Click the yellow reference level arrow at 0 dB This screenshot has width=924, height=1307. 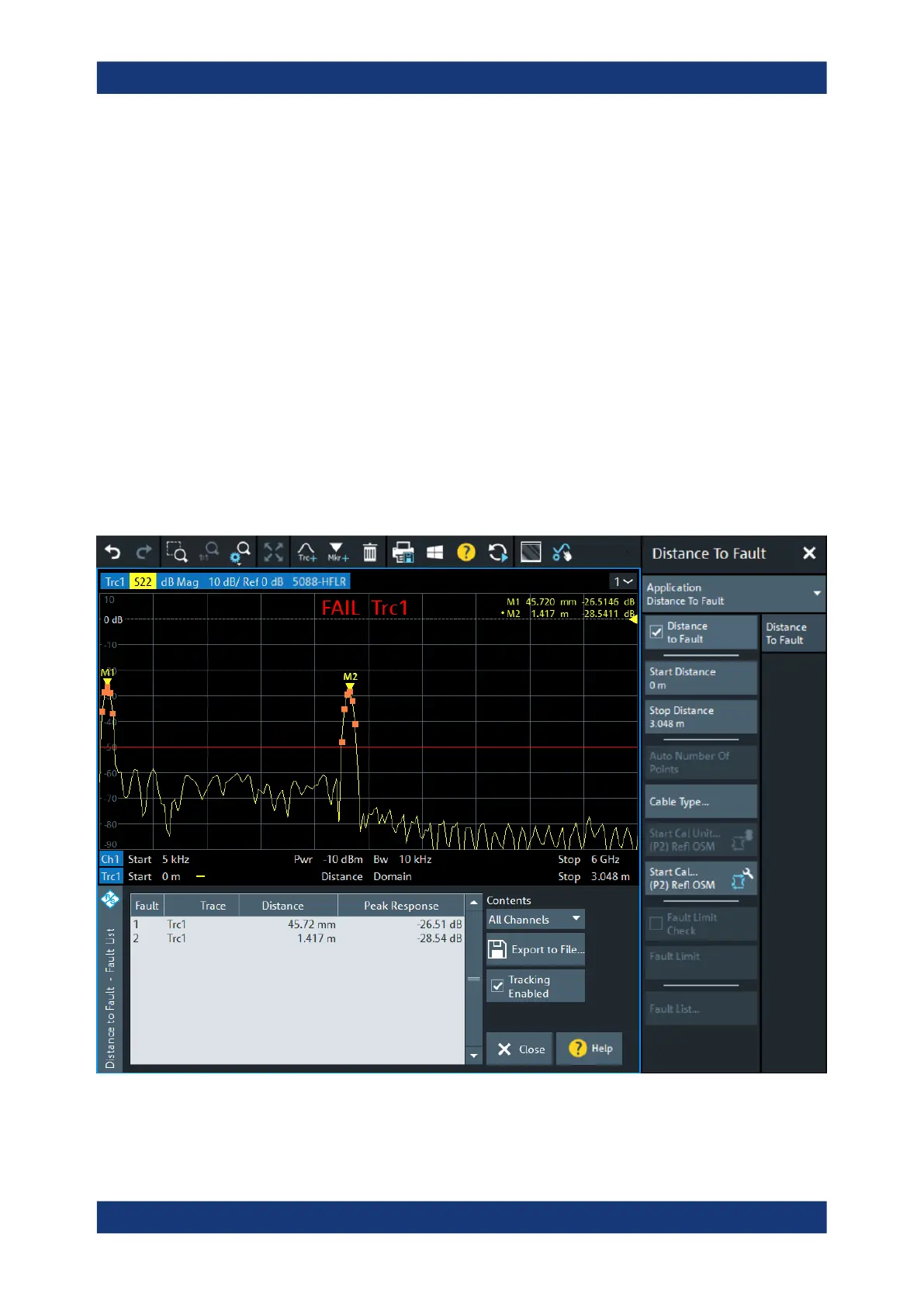(x=633, y=619)
